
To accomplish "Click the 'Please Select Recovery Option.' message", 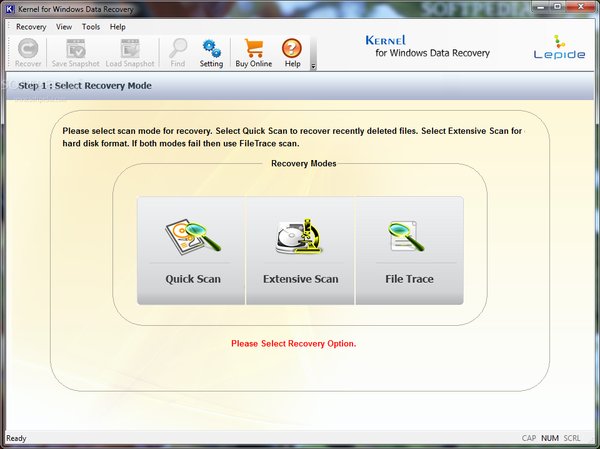I will click(293, 343).
